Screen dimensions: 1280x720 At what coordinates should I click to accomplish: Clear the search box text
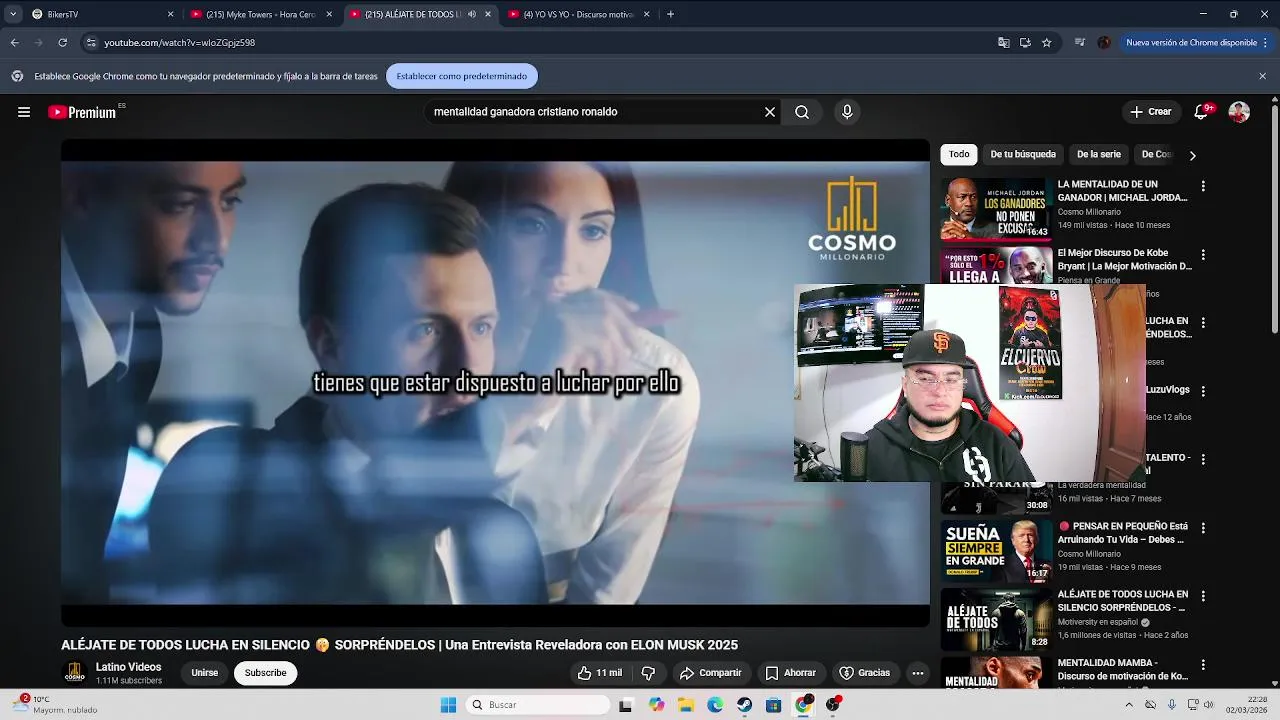(x=770, y=112)
